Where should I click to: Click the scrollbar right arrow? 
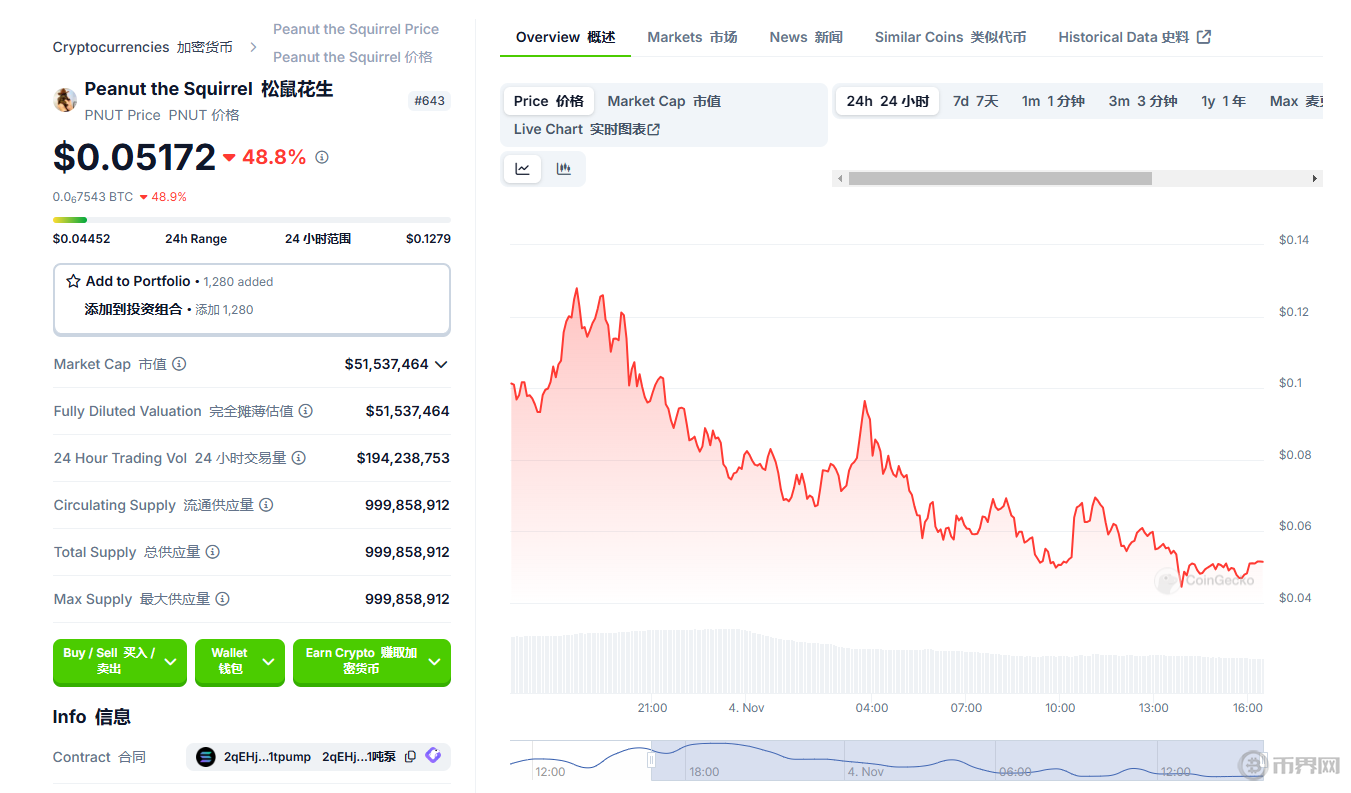[x=1315, y=178]
